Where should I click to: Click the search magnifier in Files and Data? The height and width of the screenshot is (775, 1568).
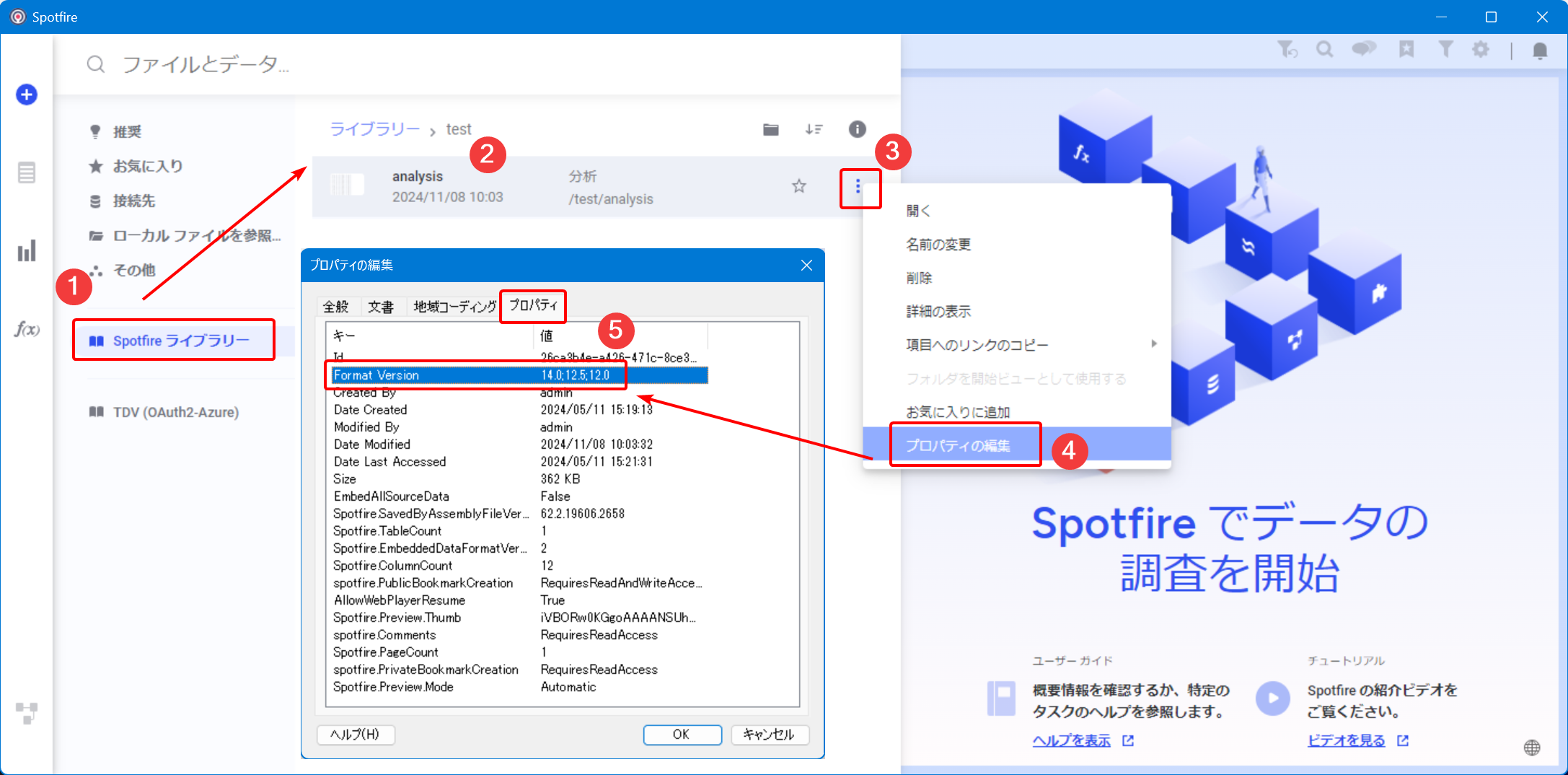(x=96, y=65)
